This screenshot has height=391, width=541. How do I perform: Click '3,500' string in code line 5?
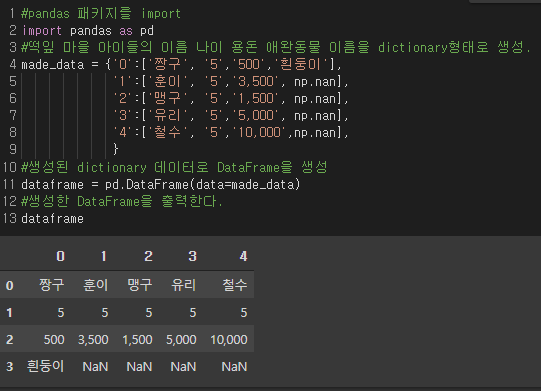point(256,81)
